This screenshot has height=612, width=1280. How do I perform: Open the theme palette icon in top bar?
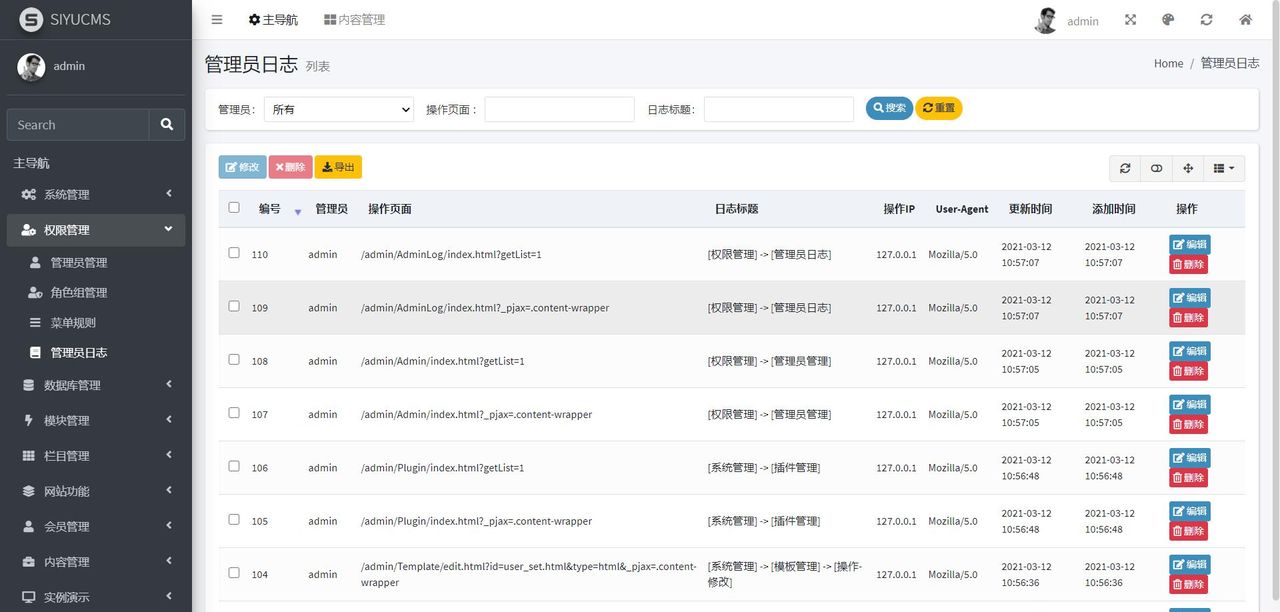click(1168, 18)
